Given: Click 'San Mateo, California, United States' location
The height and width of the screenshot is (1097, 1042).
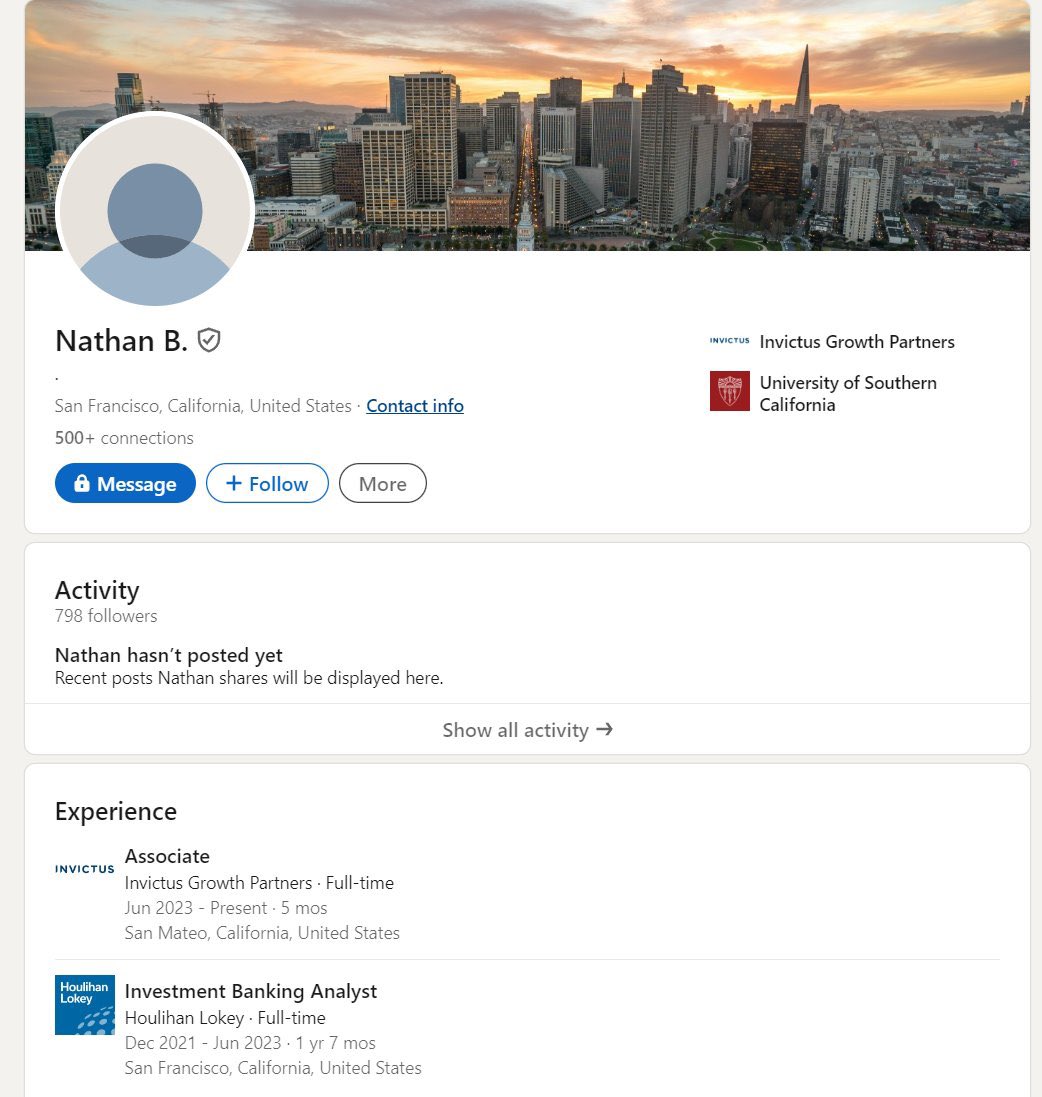Looking at the screenshot, I should pyautogui.click(x=262, y=933).
